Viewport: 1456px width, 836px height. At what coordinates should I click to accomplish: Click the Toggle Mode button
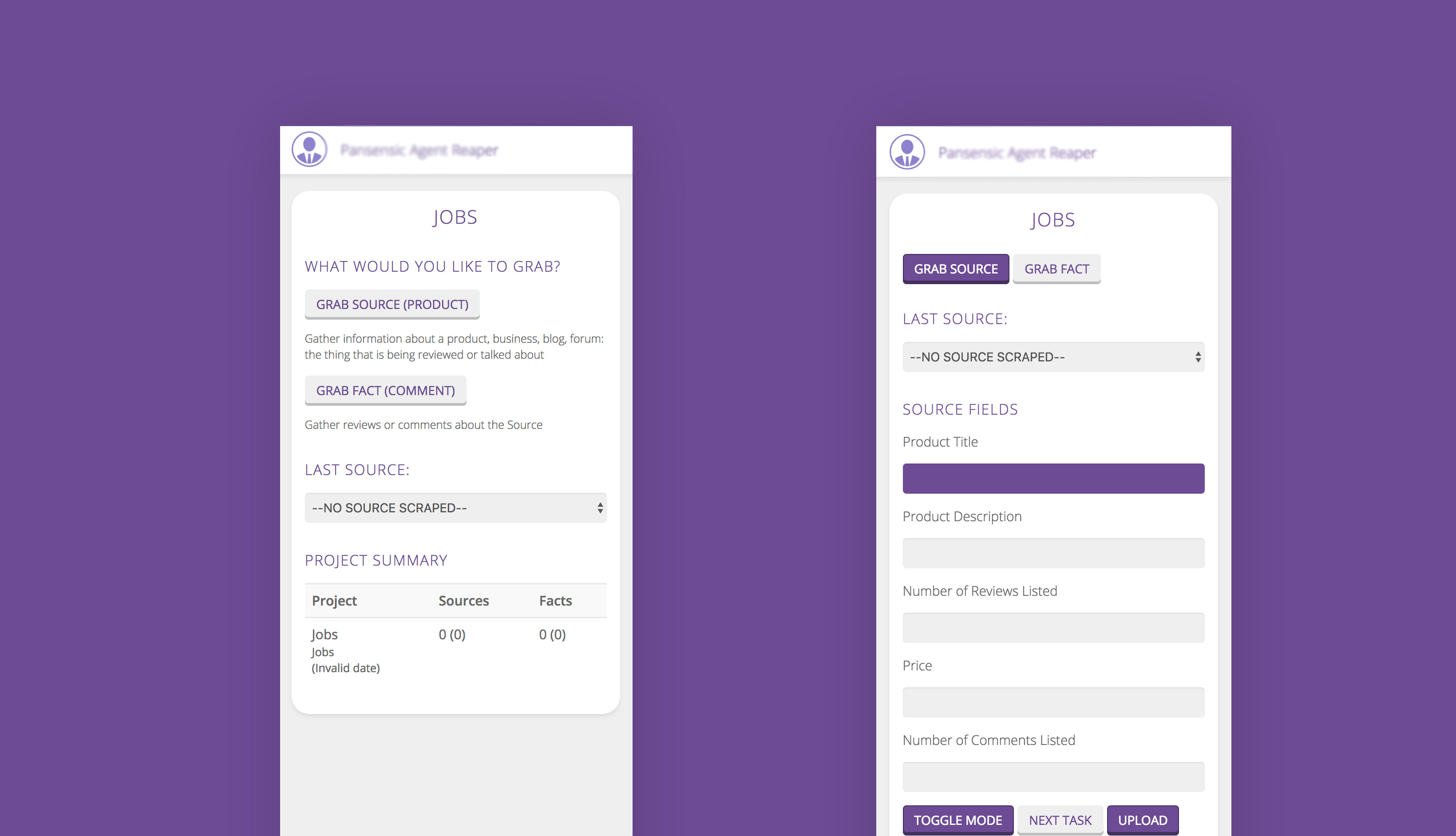tap(958, 820)
